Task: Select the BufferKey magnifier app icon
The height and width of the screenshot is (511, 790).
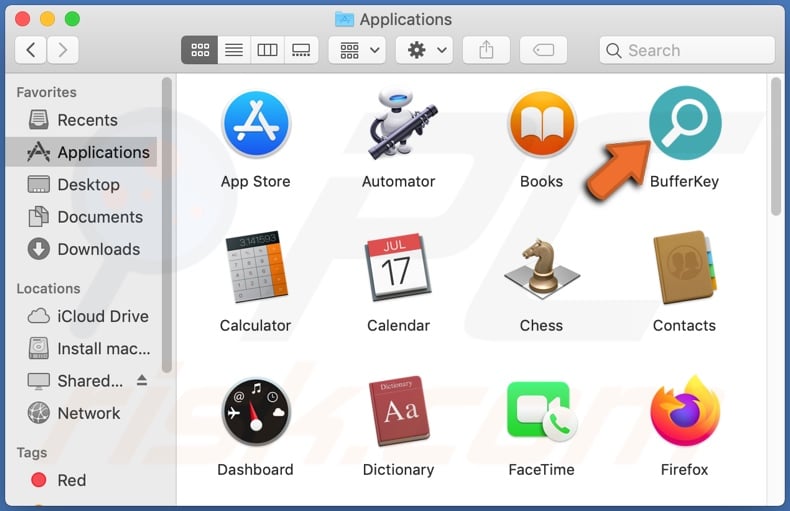Action: (685, 123)
